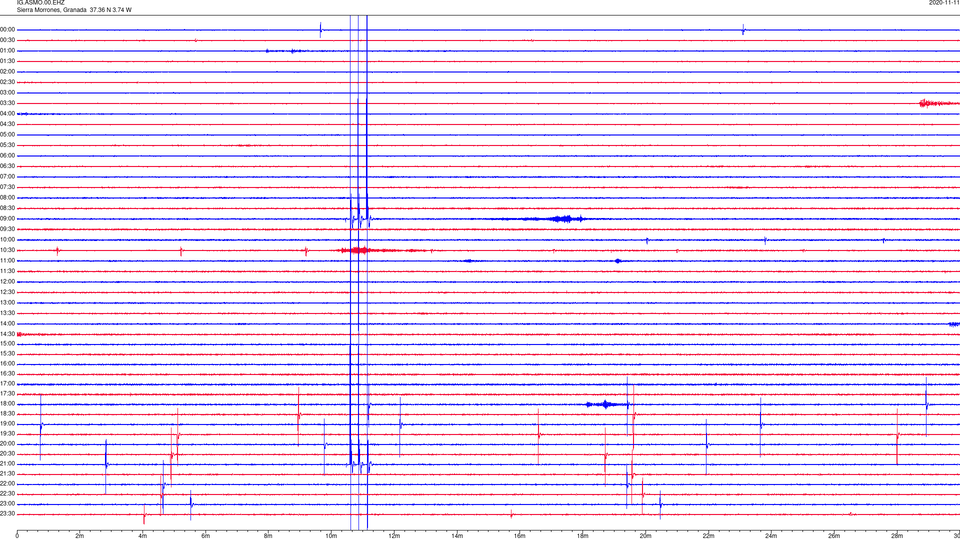This screenshot has height=540, width=960.
Task: Select the 05:00 time row label
Action: 8,135
